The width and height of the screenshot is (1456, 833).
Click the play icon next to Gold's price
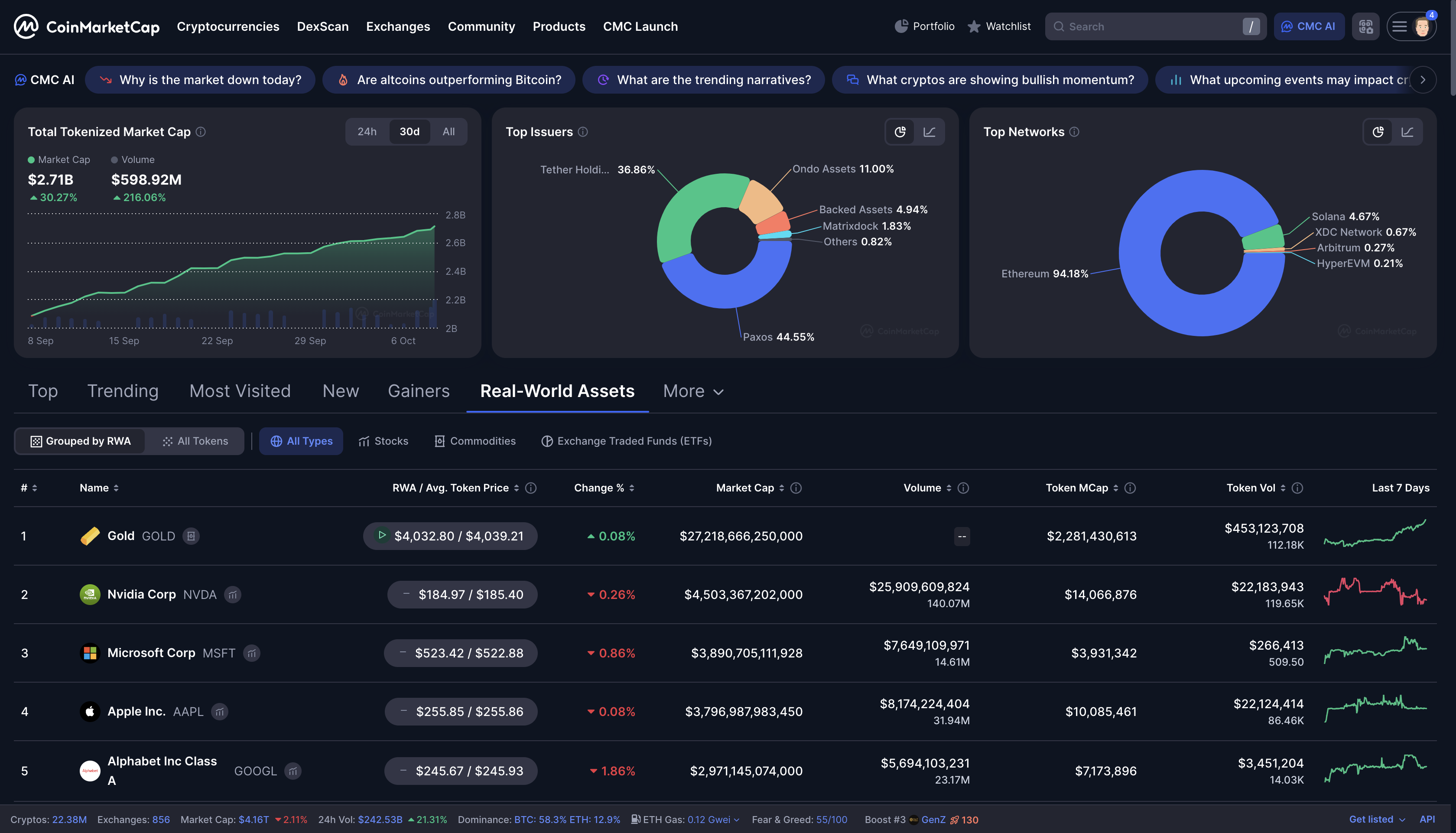382,536
